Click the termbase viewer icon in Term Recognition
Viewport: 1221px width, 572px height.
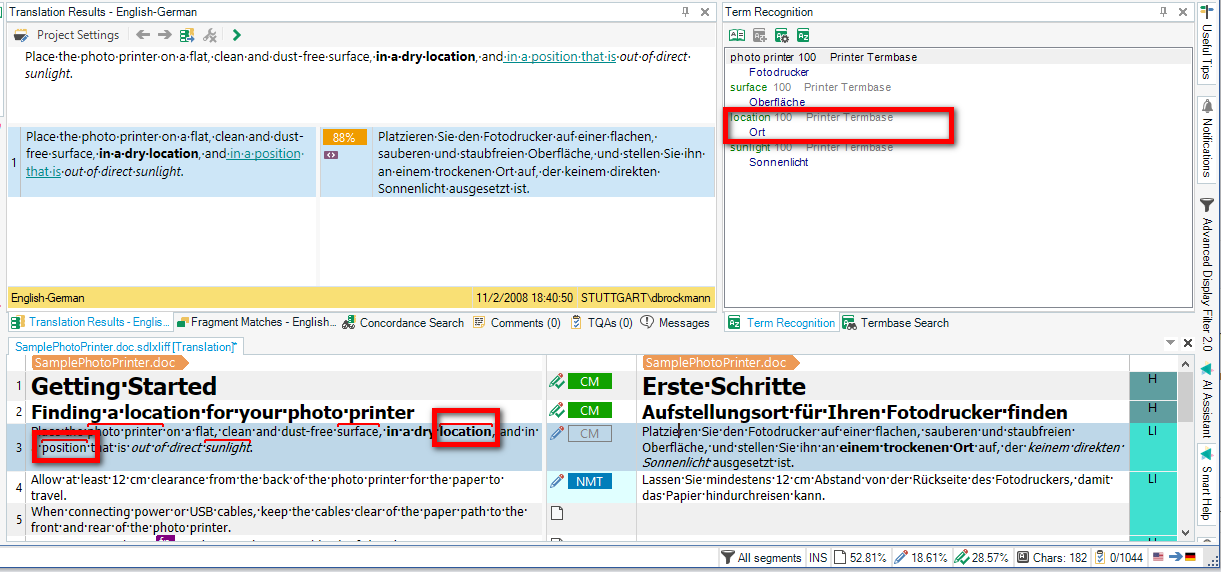coord(803,35)
